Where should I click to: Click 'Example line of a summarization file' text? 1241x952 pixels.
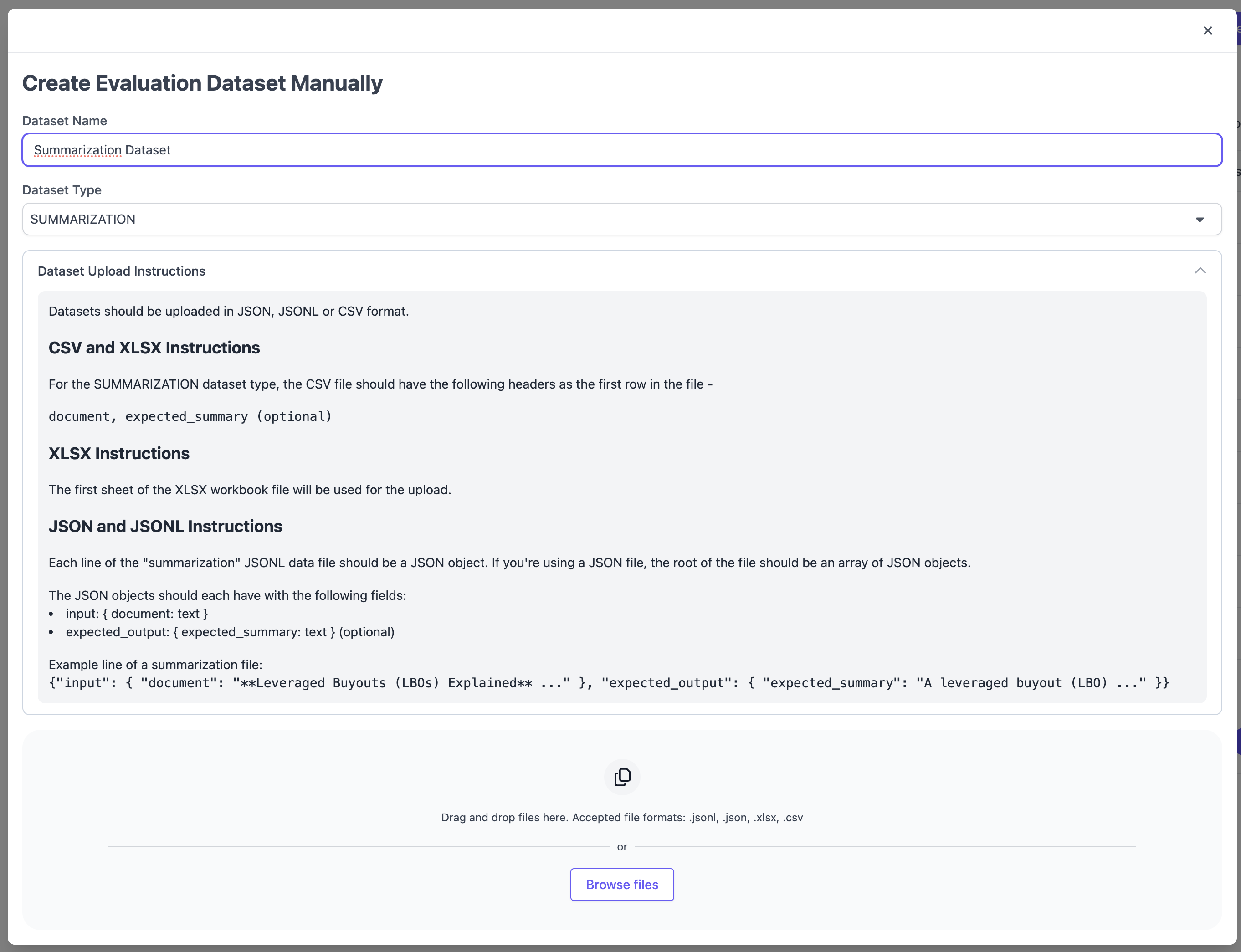tap(155, 665)
